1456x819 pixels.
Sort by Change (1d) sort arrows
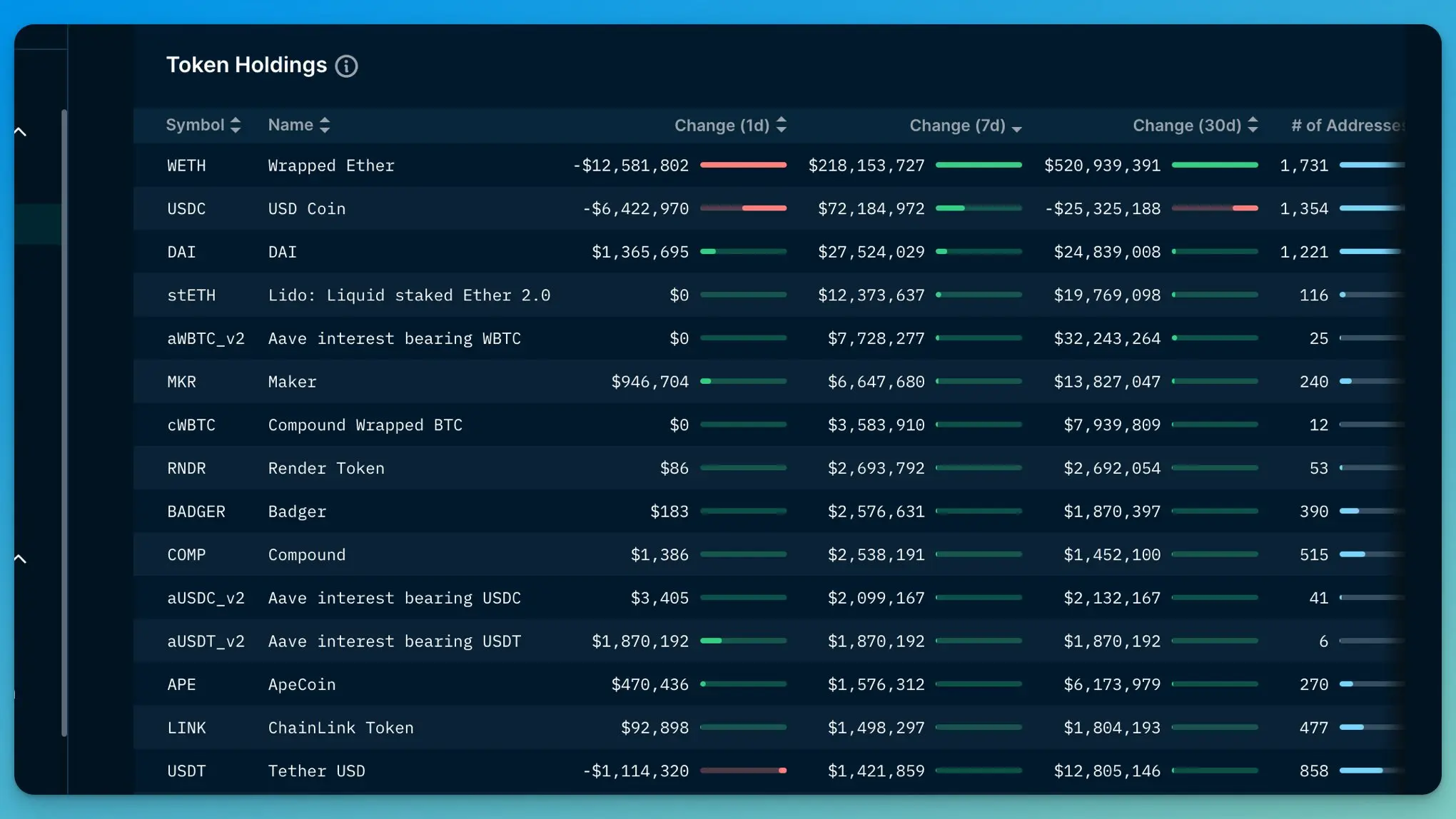click(782, 126)
